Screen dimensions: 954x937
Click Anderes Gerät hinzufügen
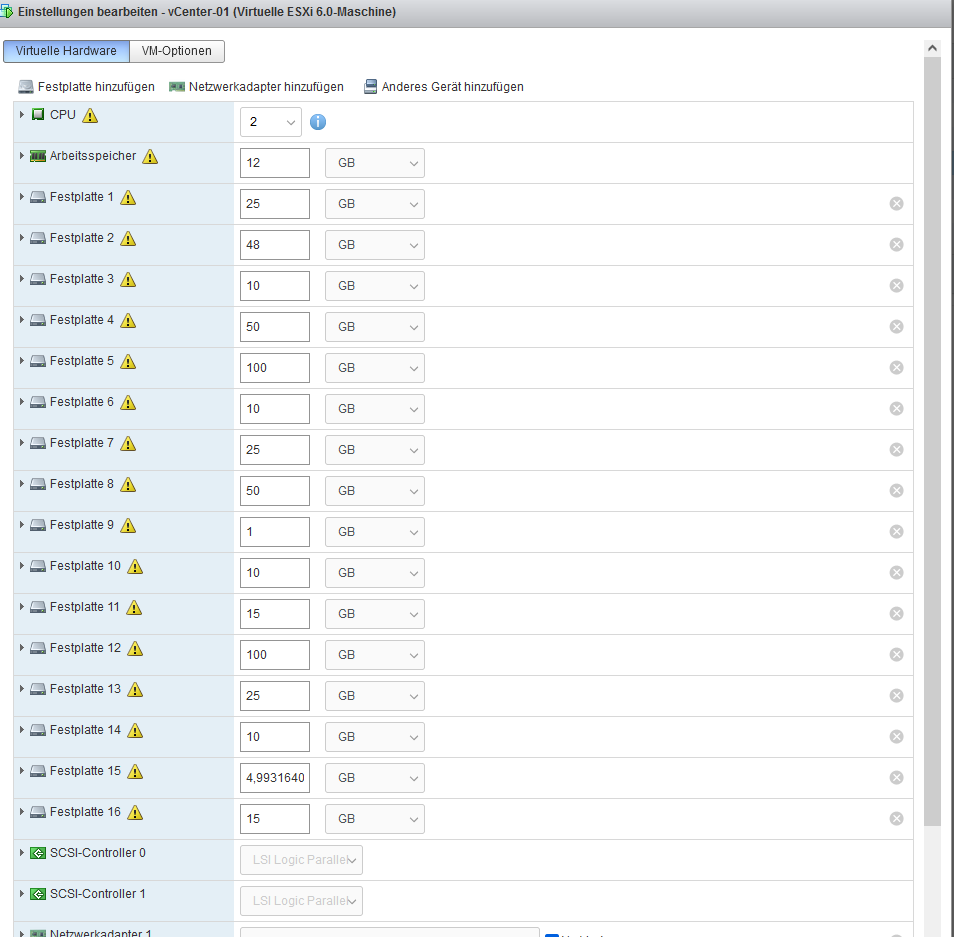pyautogui.click(x=443, y=87)
